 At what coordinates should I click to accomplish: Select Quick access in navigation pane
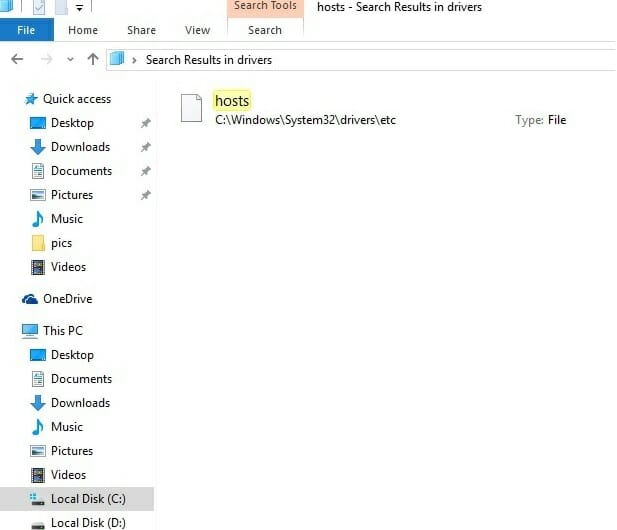click(x=77, y=99)
